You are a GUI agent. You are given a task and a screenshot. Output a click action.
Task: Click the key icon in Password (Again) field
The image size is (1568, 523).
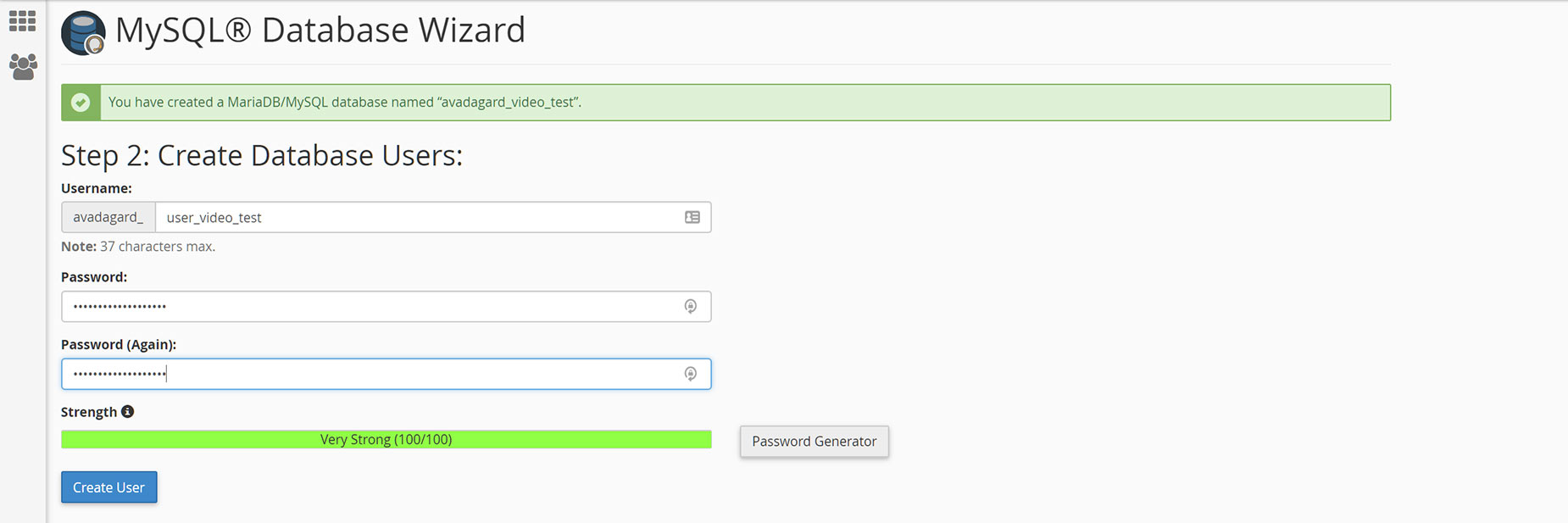(x=691, y=374)
